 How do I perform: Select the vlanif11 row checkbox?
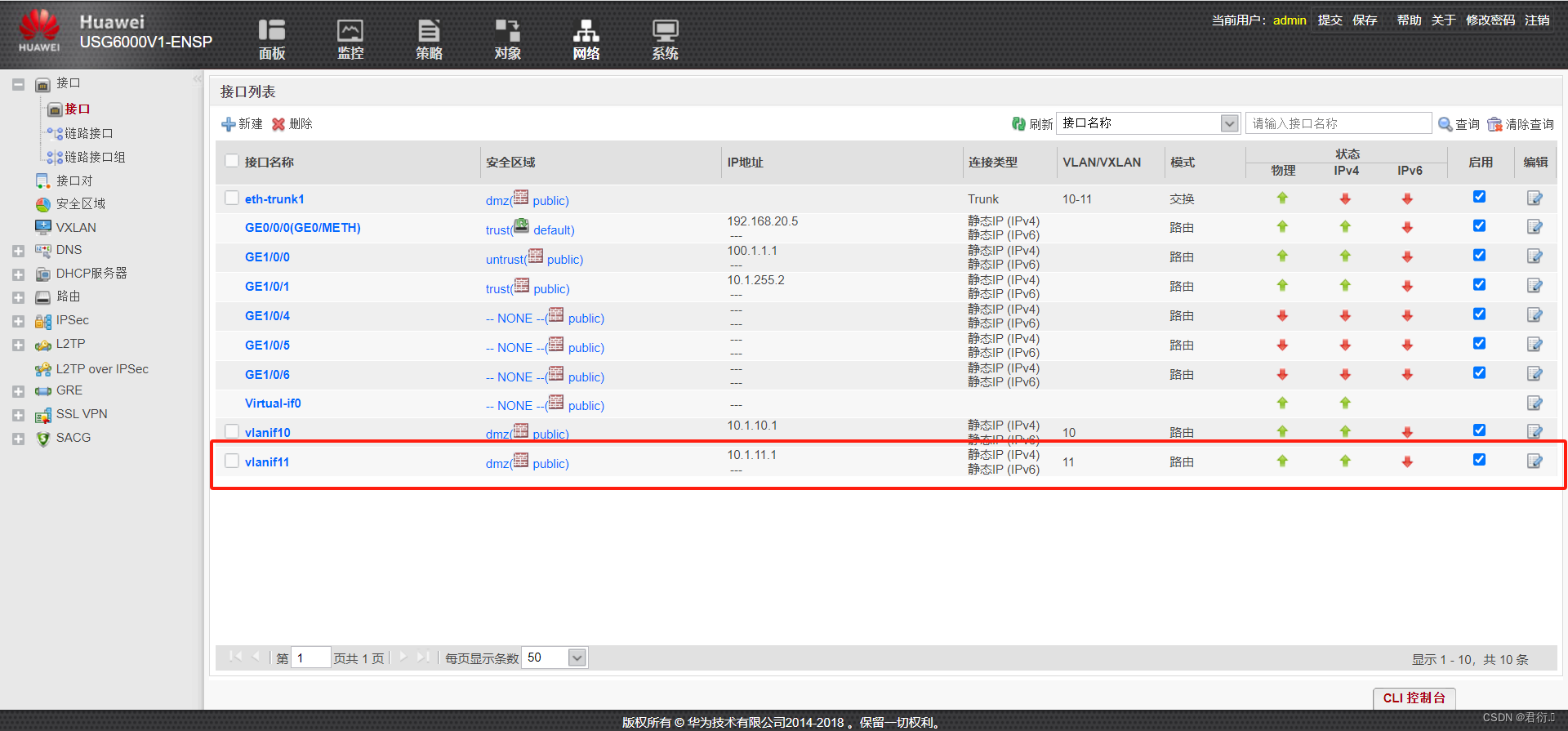(x=232, y=461)
